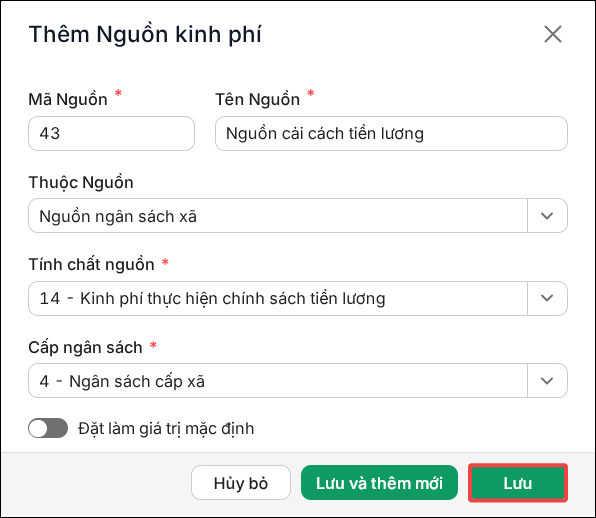The height and width of the screenshot is (518, 596).
Task: Click the Lưu và thêm mới button
Action: [379, 483]
